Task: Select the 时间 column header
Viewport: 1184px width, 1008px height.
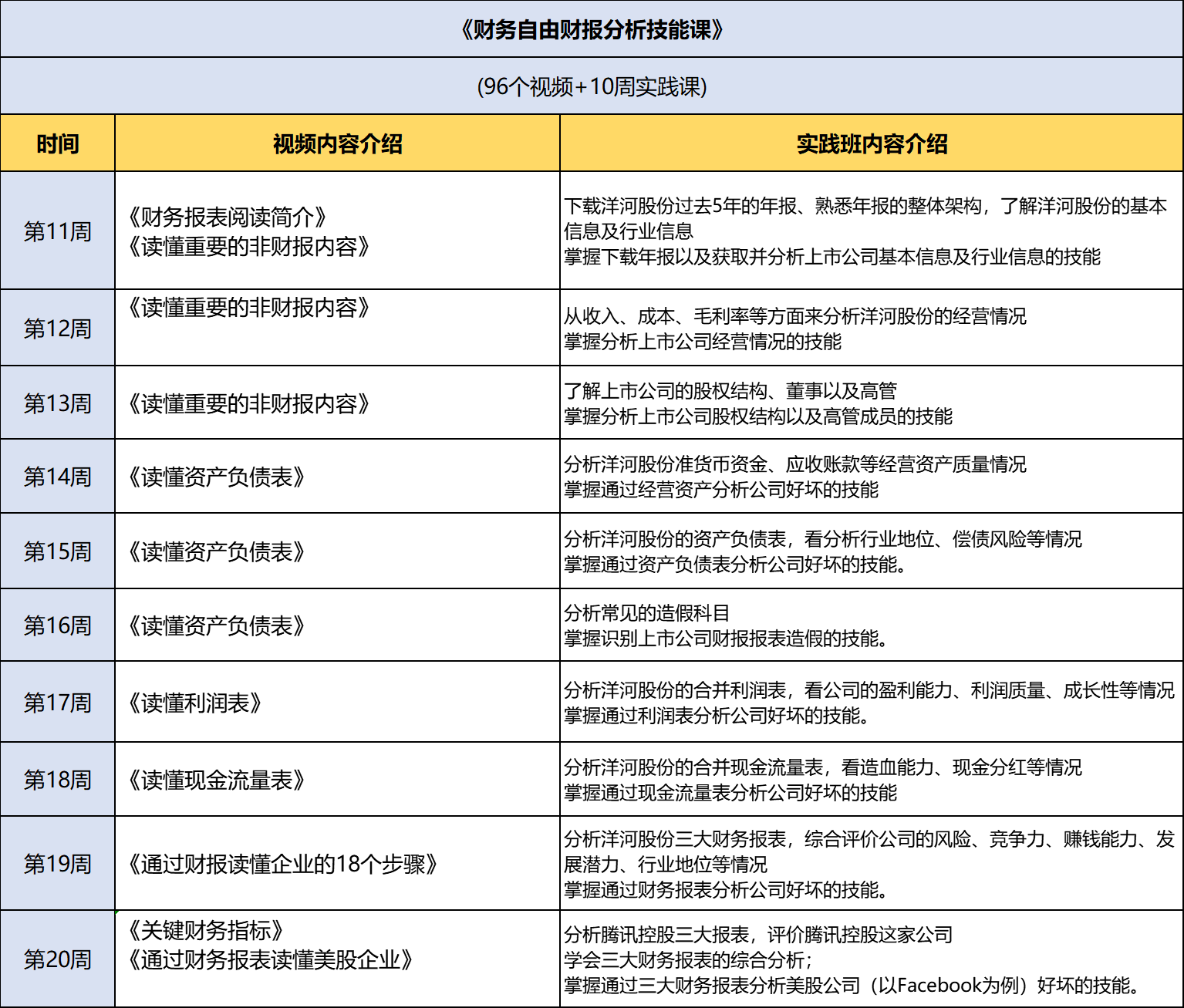Action: [58, 144]
